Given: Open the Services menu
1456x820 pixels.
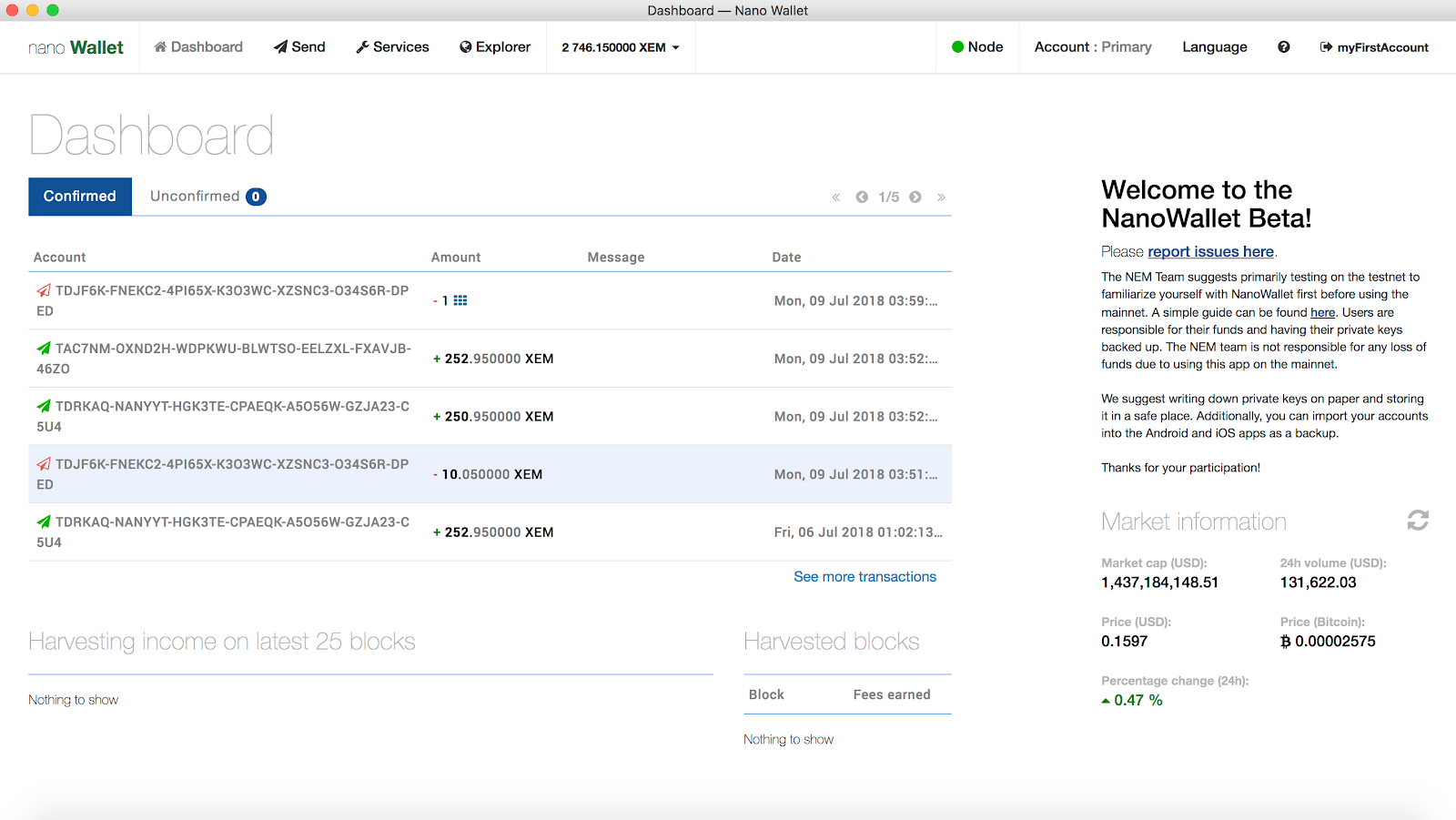Looking at the screenshot, I should pyautogui.click(x=392, y=47).
